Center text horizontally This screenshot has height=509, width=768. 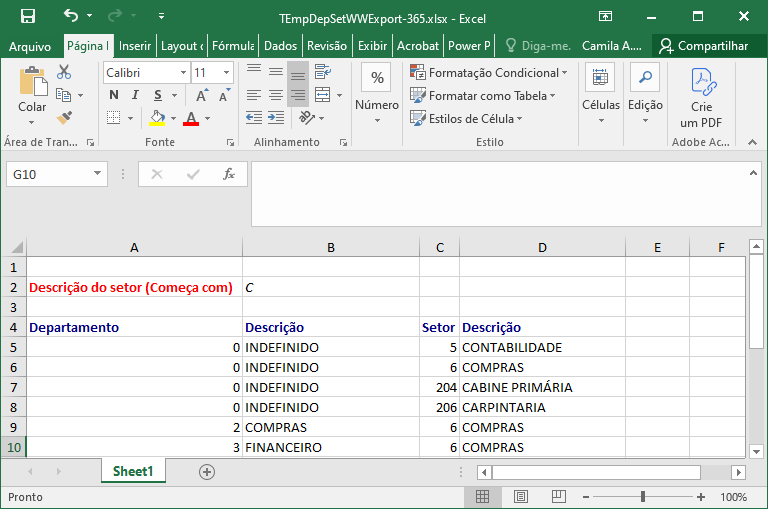(276, 95)
